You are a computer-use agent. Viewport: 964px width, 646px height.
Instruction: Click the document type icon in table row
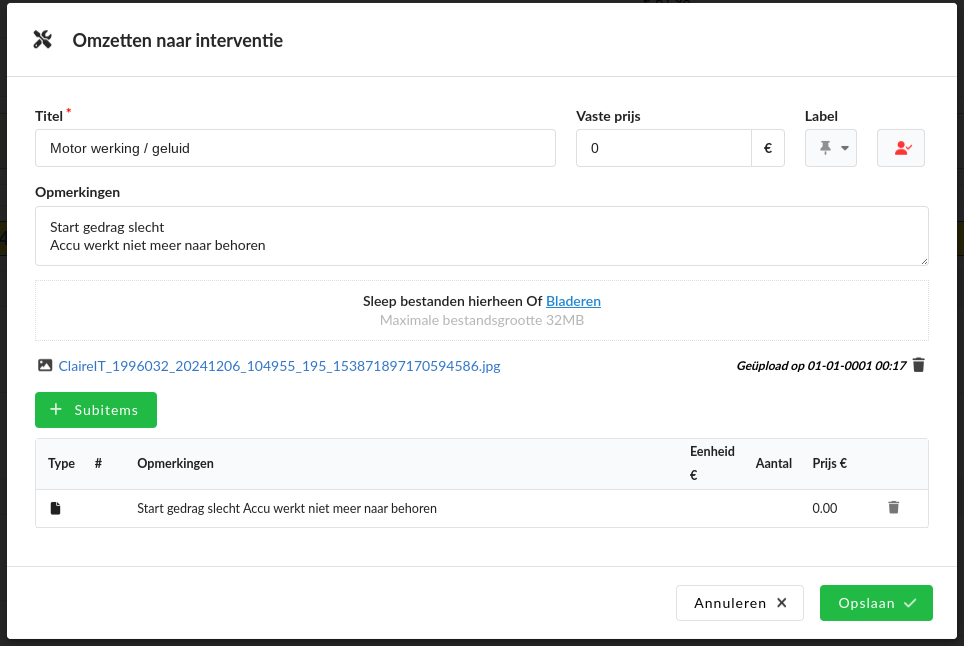coord(56,508)
